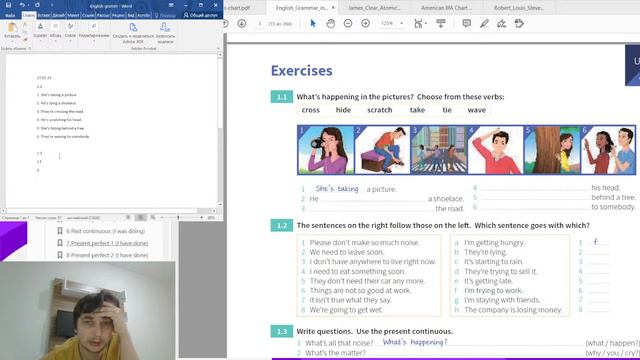This screenshot has height=360, width=640.
Task: Click Word zoom out minus button
Action: [162, 218]
